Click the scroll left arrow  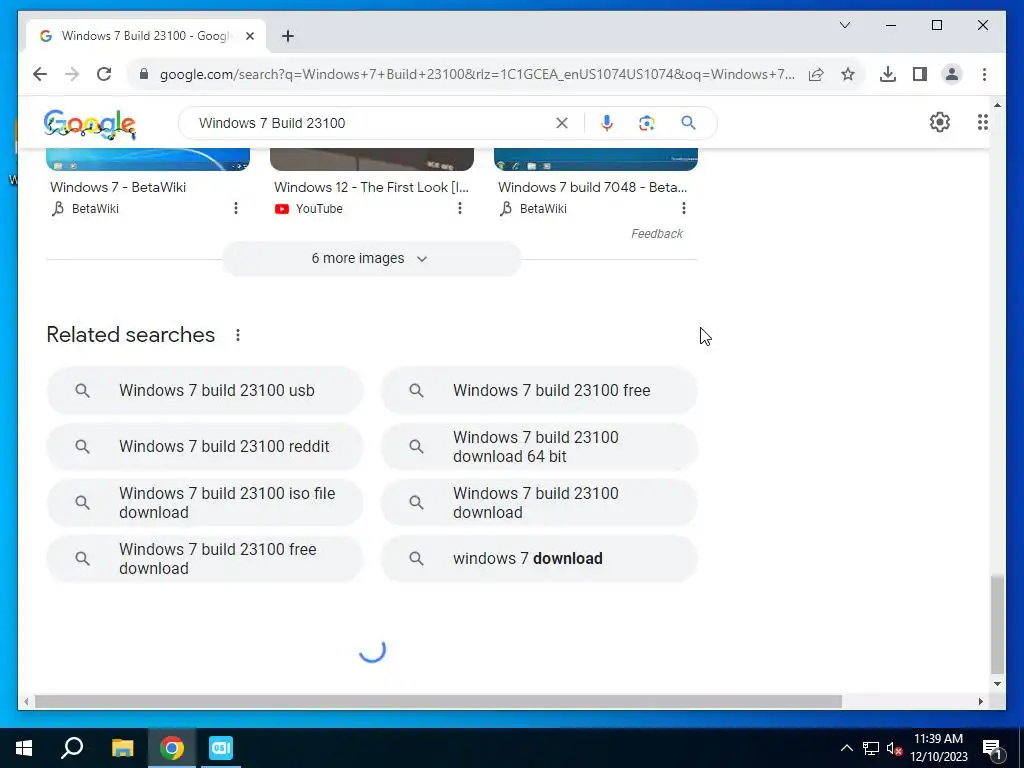26,701
